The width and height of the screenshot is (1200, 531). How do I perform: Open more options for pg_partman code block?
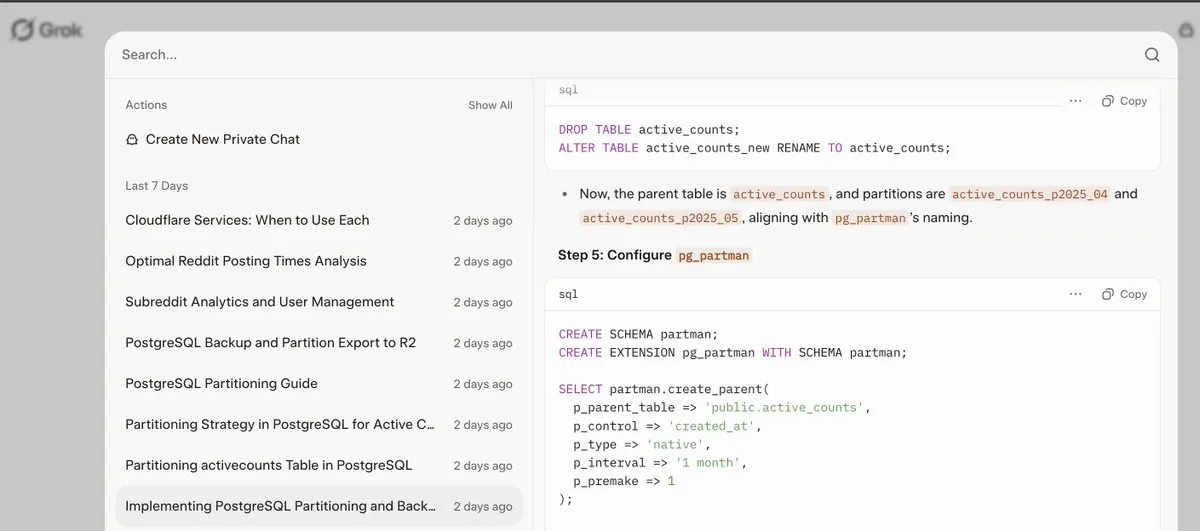click(1075, 294)
